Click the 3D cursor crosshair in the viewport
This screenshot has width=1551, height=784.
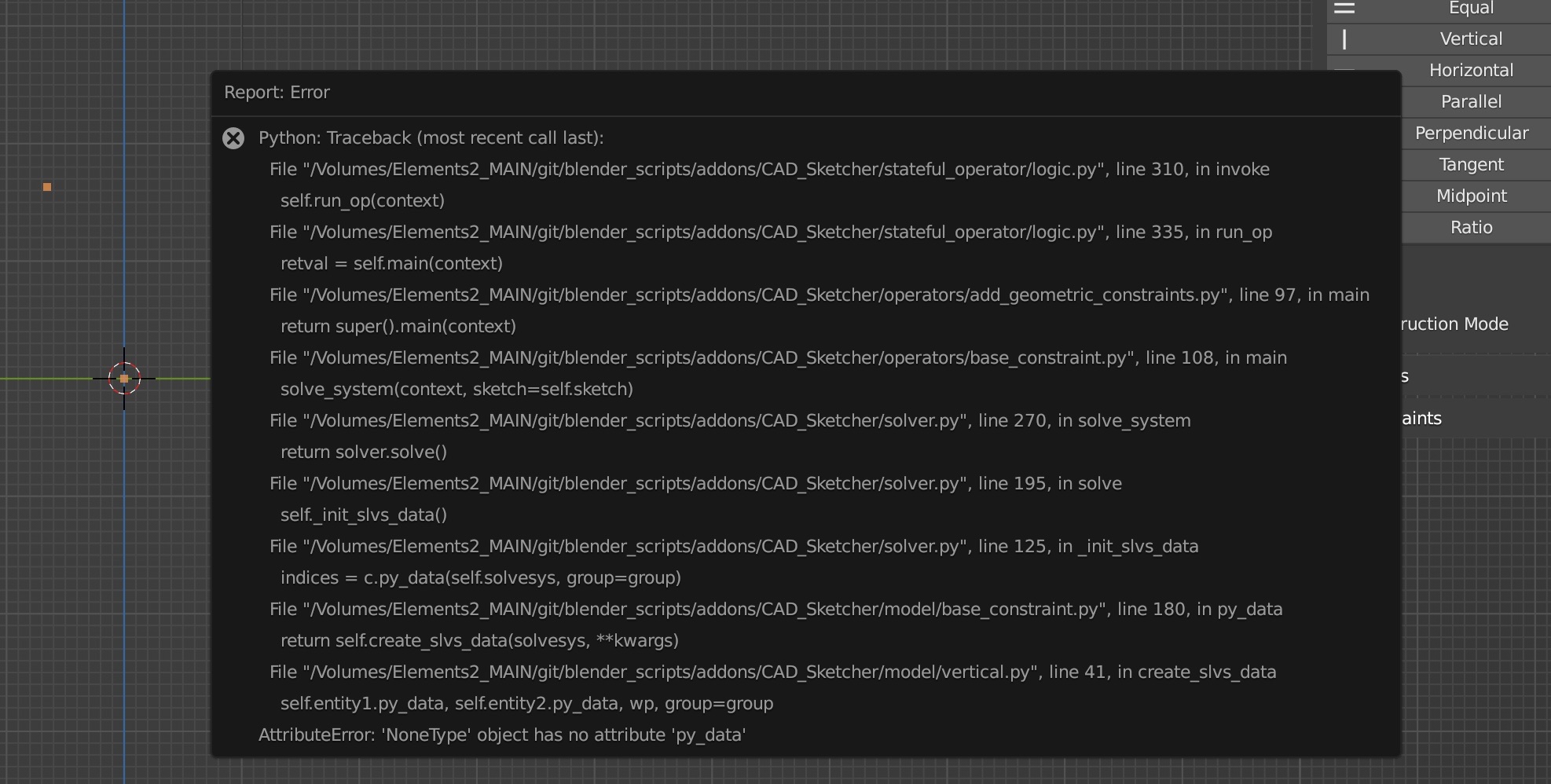coord(126,379)
